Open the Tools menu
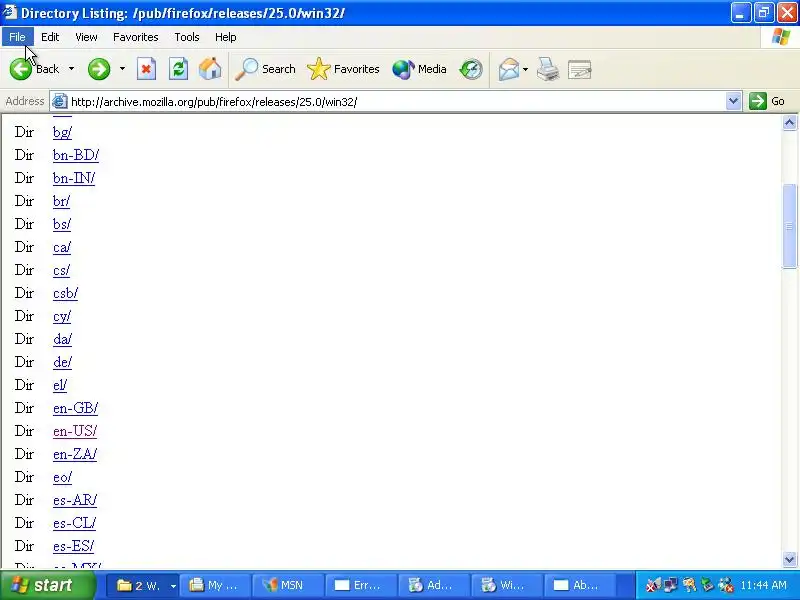800x600 pixels. click(187, 37)
